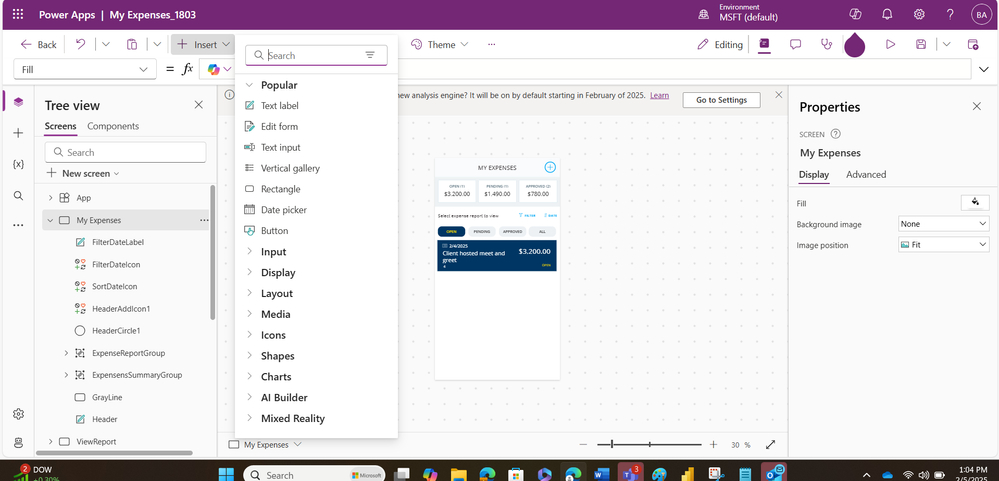Screen dimensions: 999x481
Task: Click the Back button
Action: point(39,45)
